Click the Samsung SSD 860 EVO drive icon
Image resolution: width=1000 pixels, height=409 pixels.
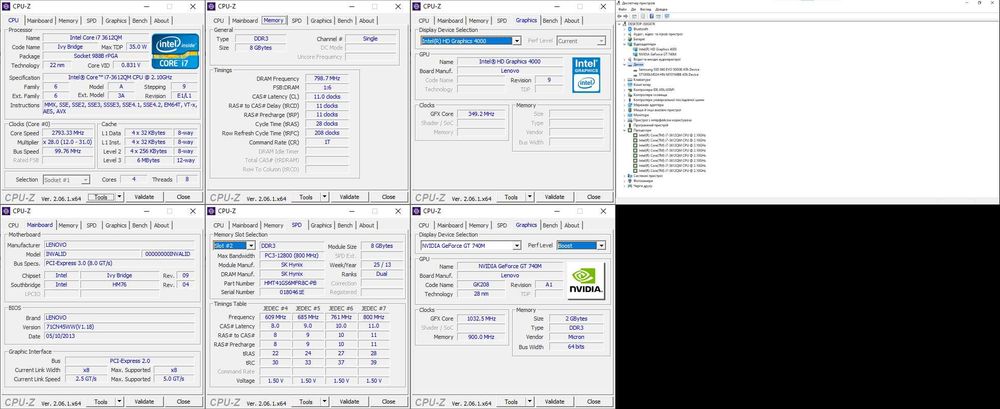click(635, 70)
